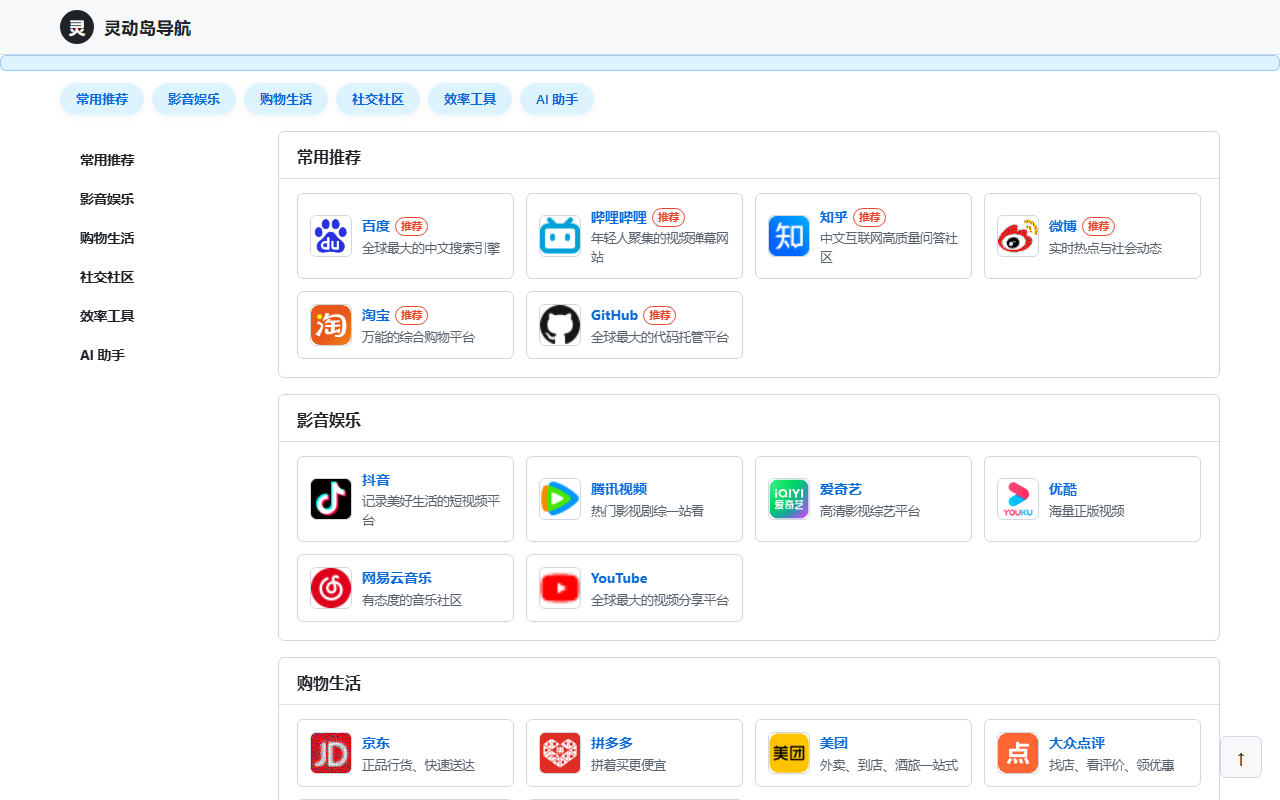
Task: Open the 爱奇艺 link title
Action: (x=841, y=489)
